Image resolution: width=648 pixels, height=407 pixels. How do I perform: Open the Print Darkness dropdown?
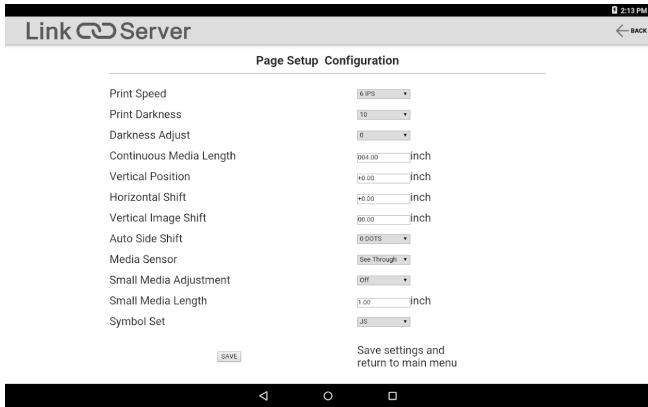point(384,114)
